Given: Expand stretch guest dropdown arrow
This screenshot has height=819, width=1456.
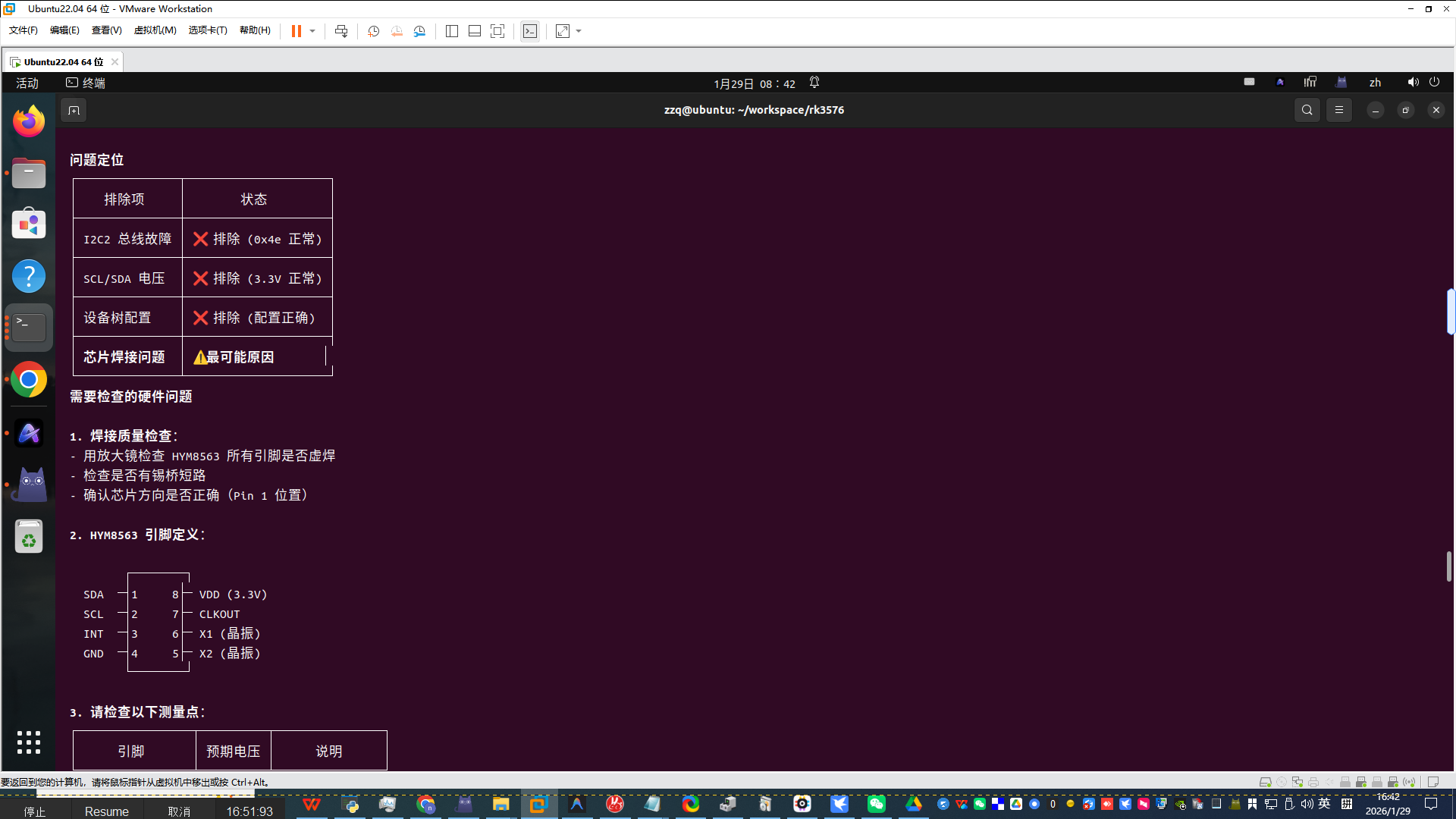Looking at the screenshot, I should click(579, 31).
